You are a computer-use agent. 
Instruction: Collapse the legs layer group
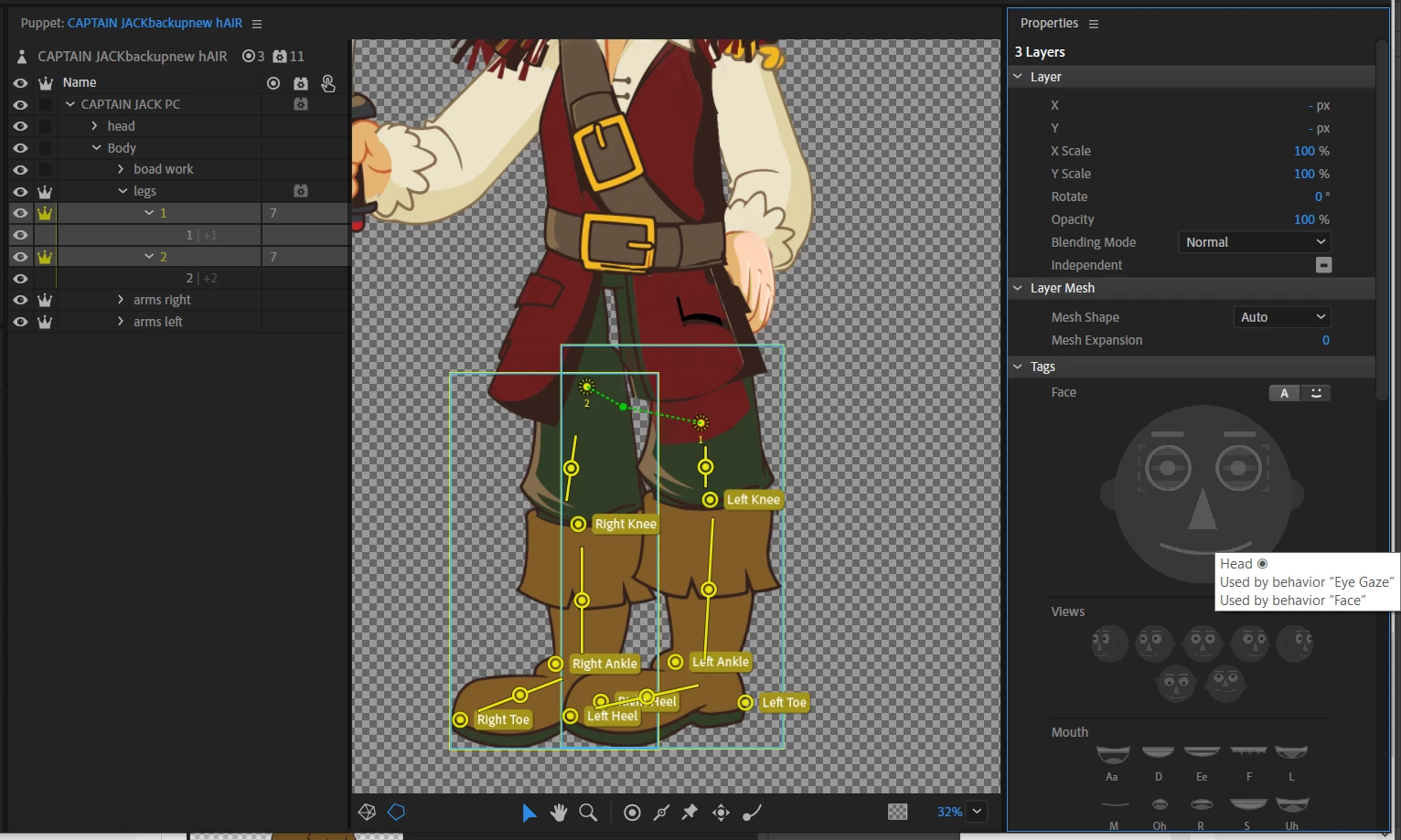123,191
